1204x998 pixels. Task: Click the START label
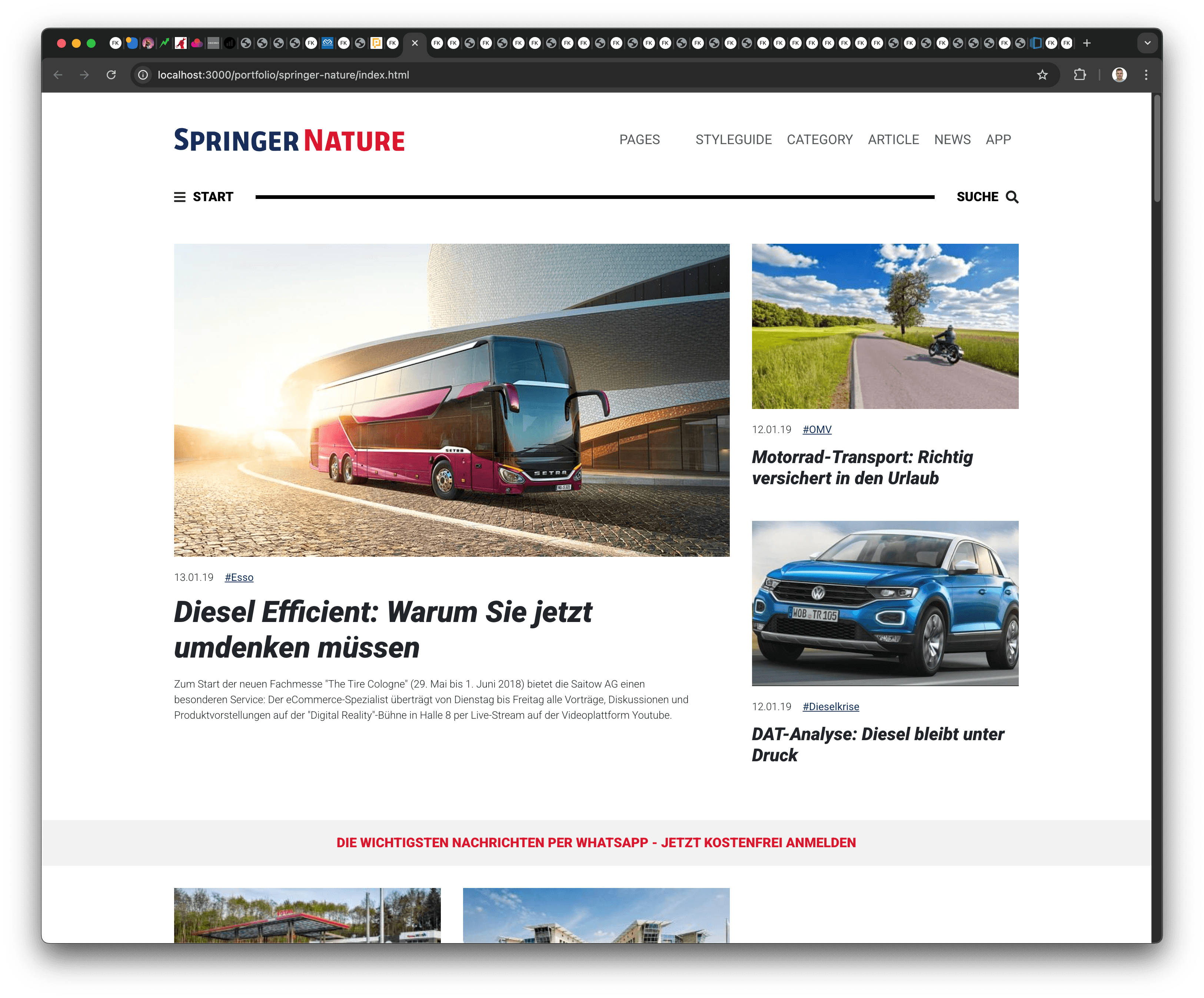213,197
